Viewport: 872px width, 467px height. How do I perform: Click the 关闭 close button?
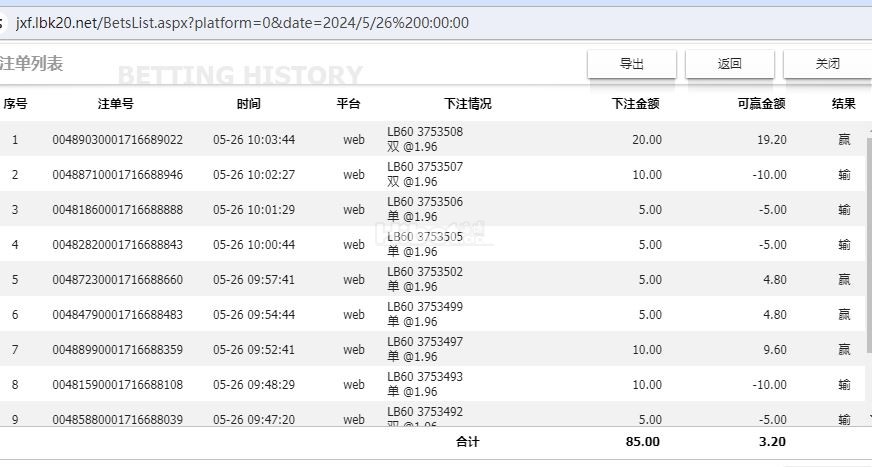[828, 64]
